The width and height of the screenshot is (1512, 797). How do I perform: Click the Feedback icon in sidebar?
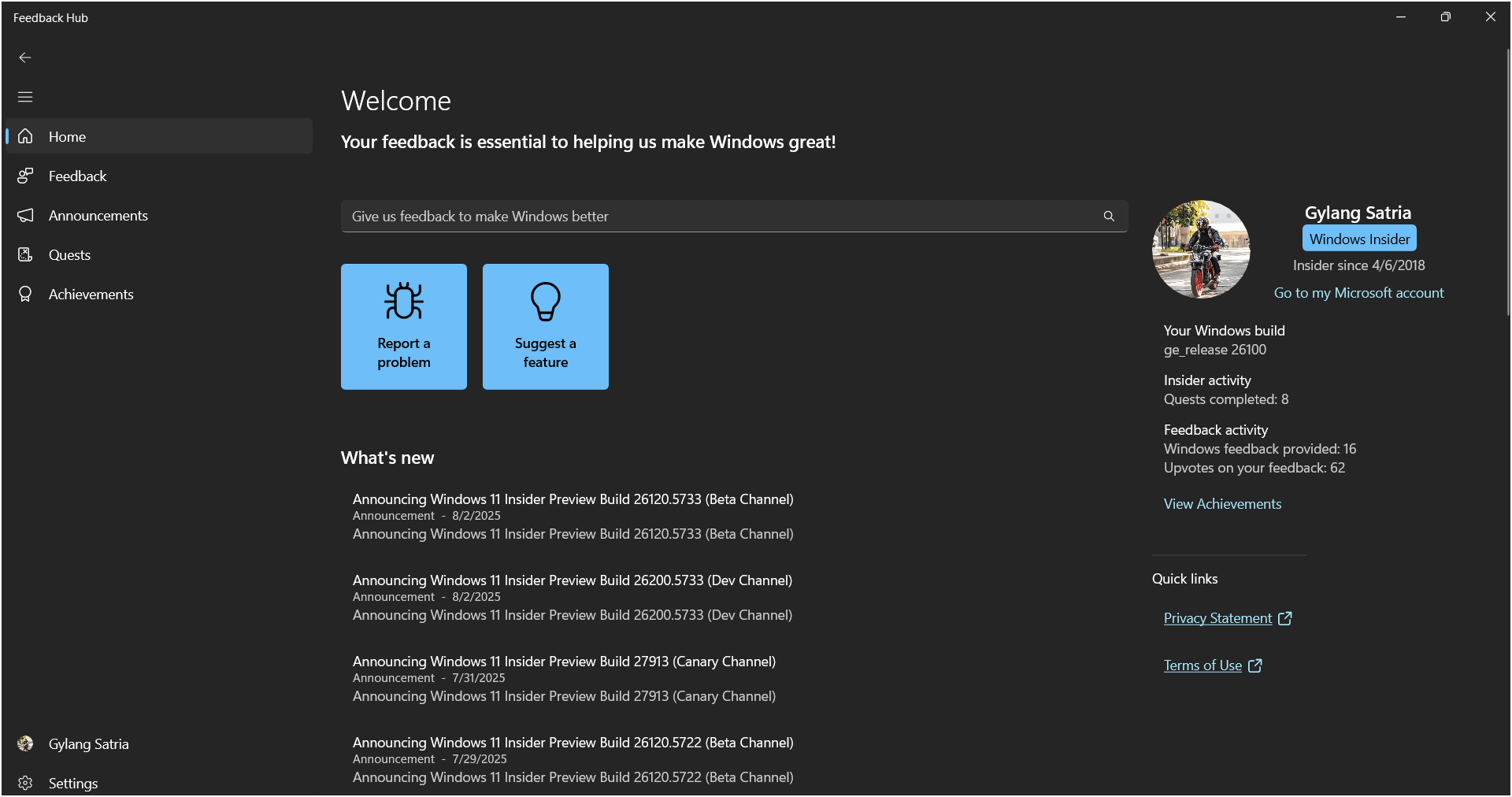pyautogui.click(x=25, y=176)
